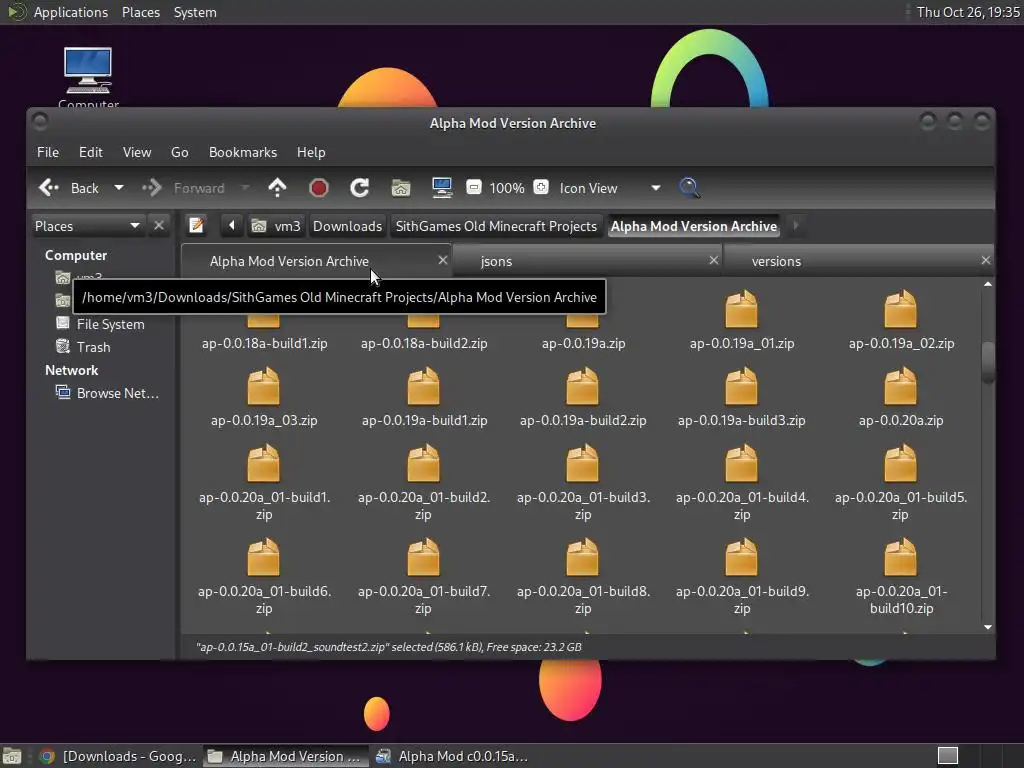The width and height of the screenshot is (1024, 768).
Task: Close the Places sidebar
Action: coord(159,226)
